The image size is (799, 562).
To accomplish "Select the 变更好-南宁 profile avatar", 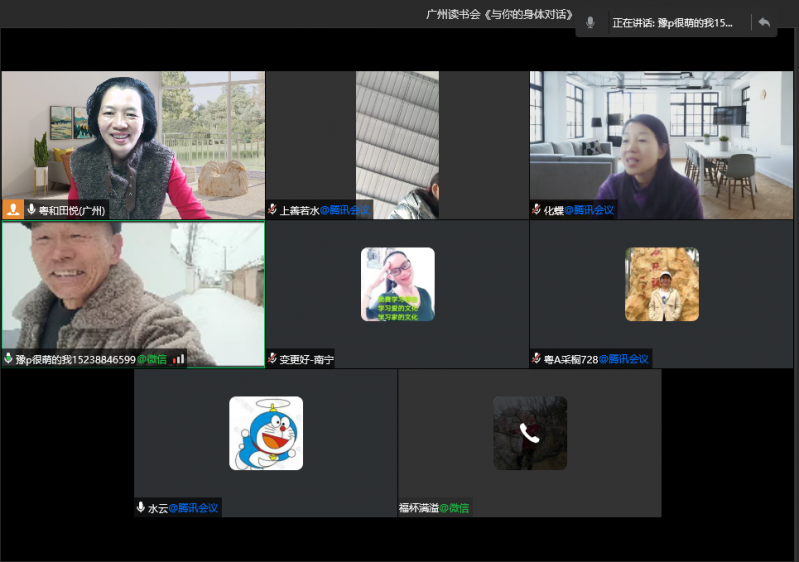I will 397,284.
